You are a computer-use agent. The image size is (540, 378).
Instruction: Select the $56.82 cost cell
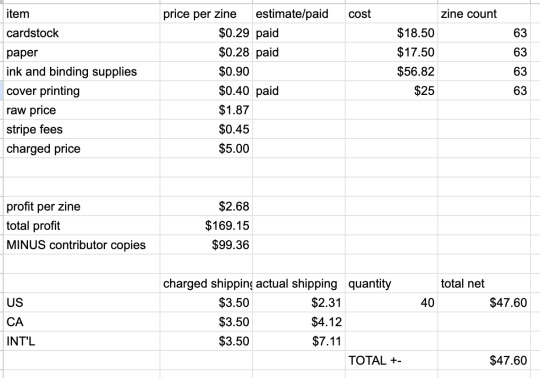pyautogui.click(x=391, y=72)
